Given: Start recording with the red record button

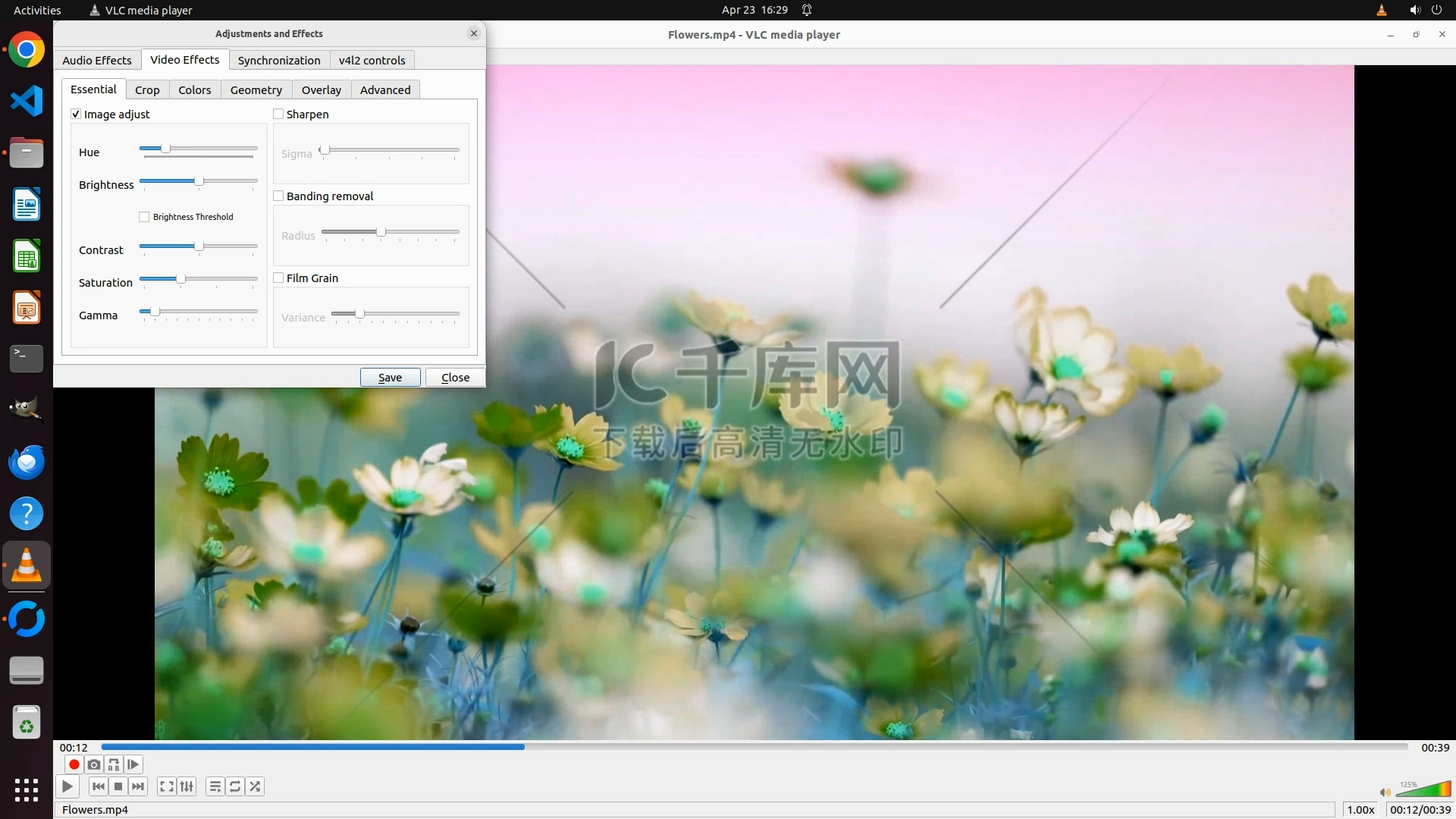Looking at the screenshot, I should coord(74,764).
